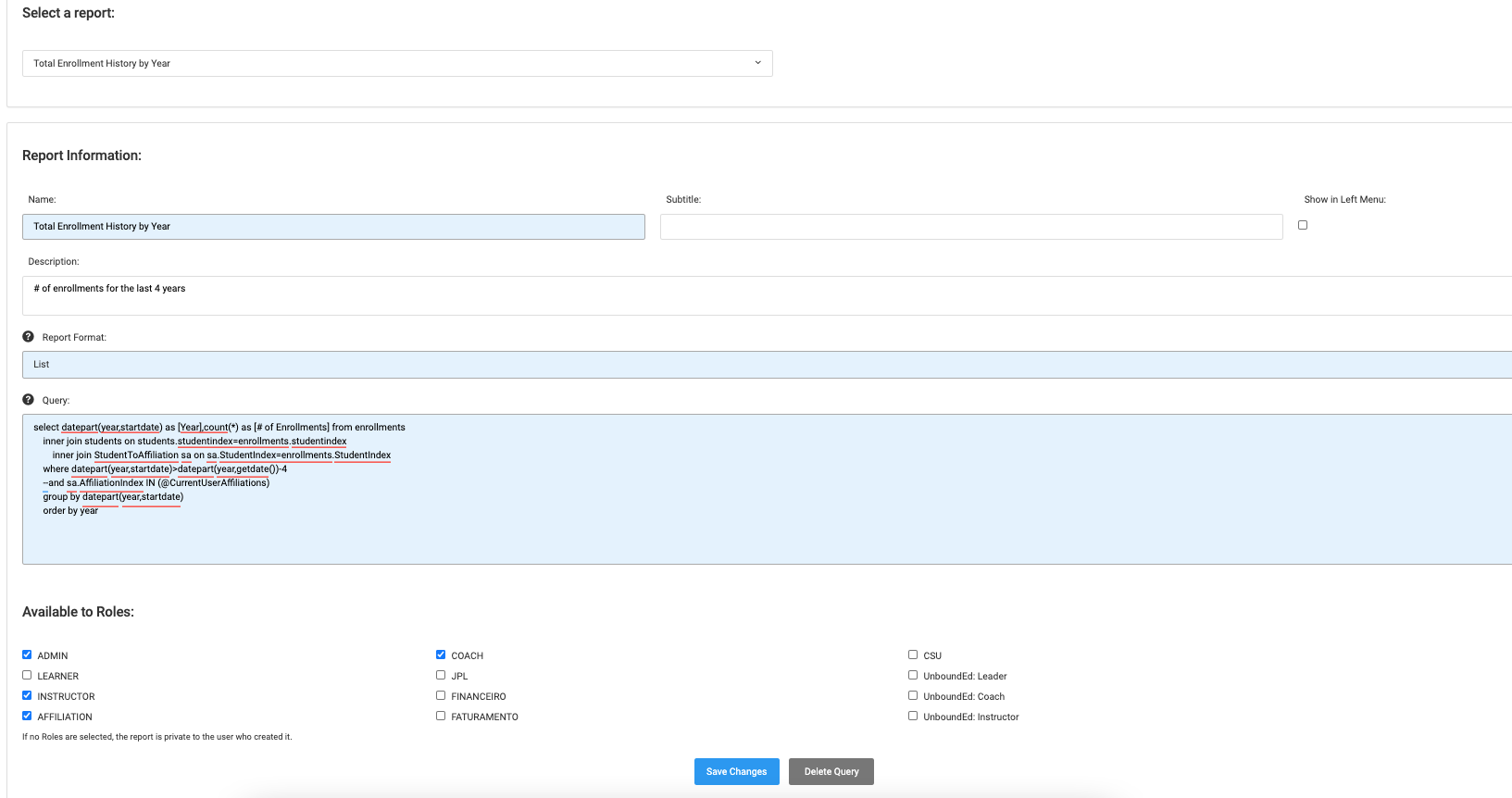Uncheck the ADMIN role checkbox
Viewport: 1512px width, 798px height.
(x=27, y=655)
